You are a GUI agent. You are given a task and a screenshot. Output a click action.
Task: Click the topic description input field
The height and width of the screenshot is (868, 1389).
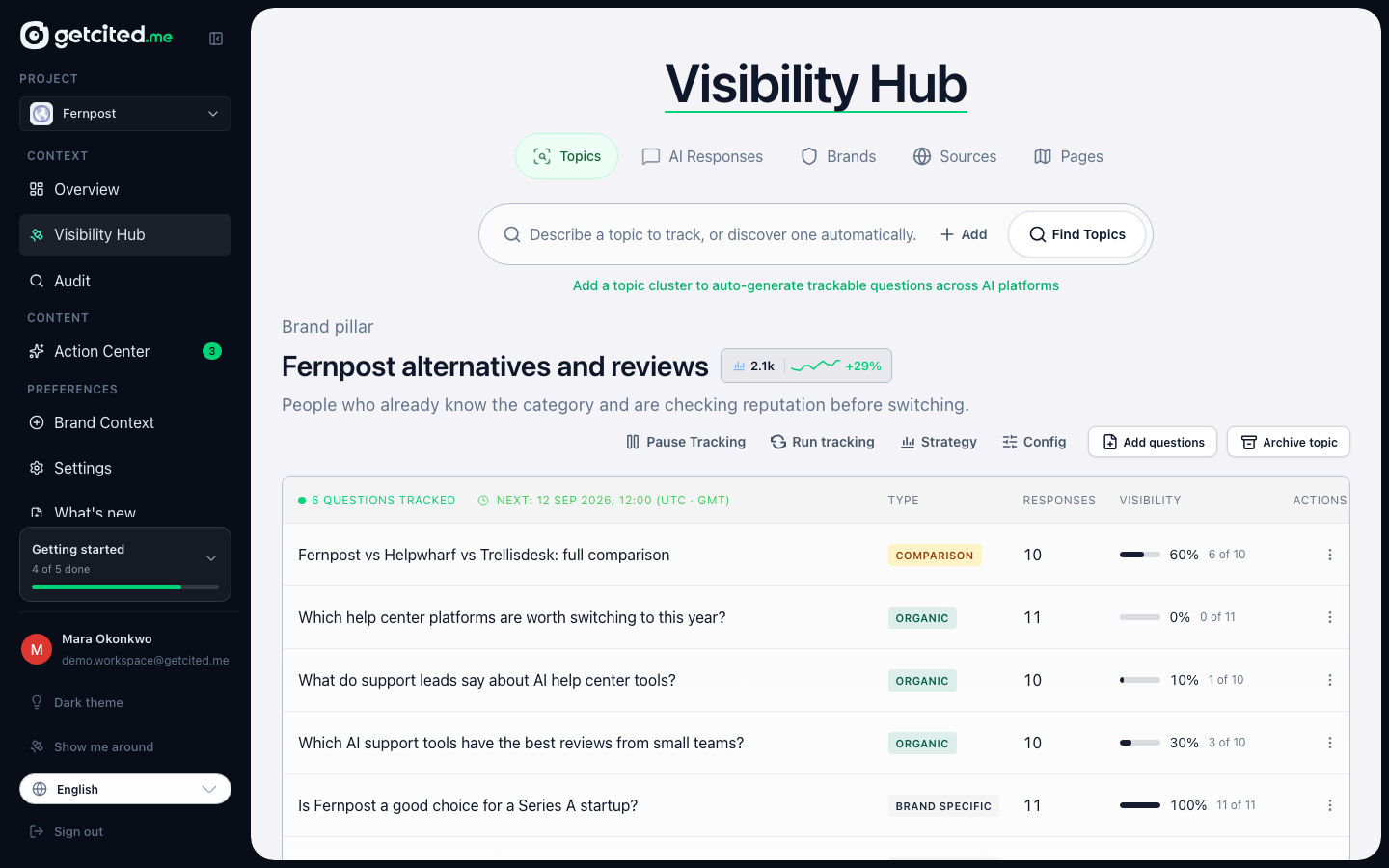722,234
